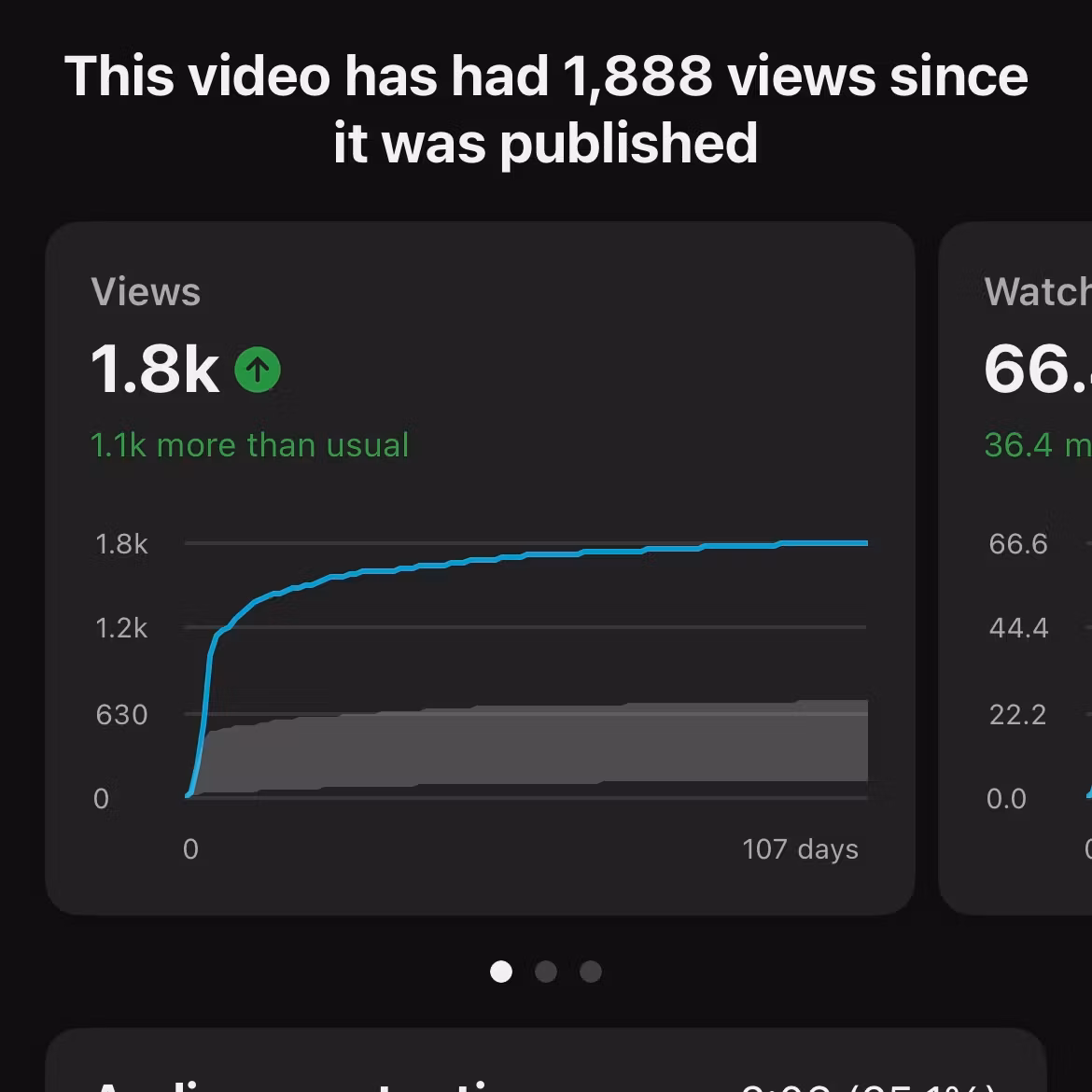Viewport: 1092px width, 1092px height.
Task: Tap the 1.2k y-axis gridline label
Action: tap(121, 628)
